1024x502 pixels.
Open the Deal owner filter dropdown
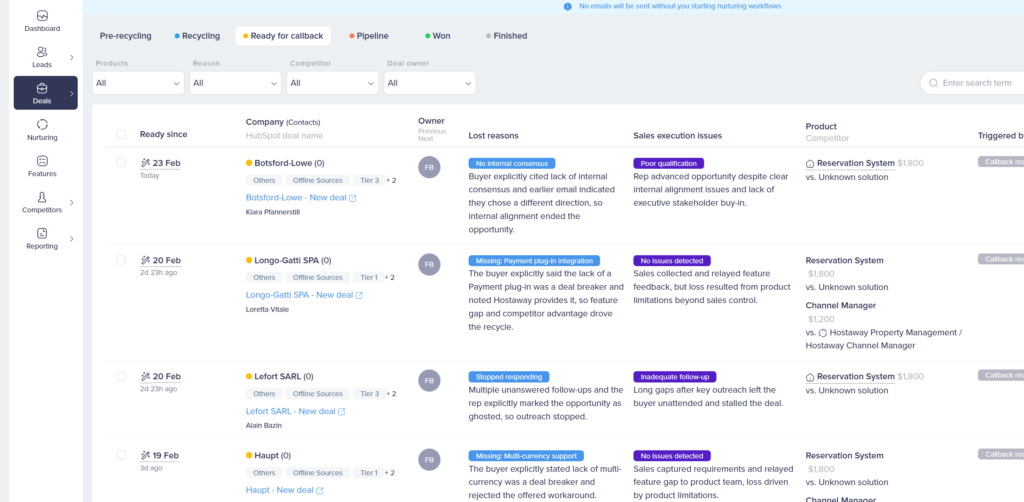click(429, 83)
